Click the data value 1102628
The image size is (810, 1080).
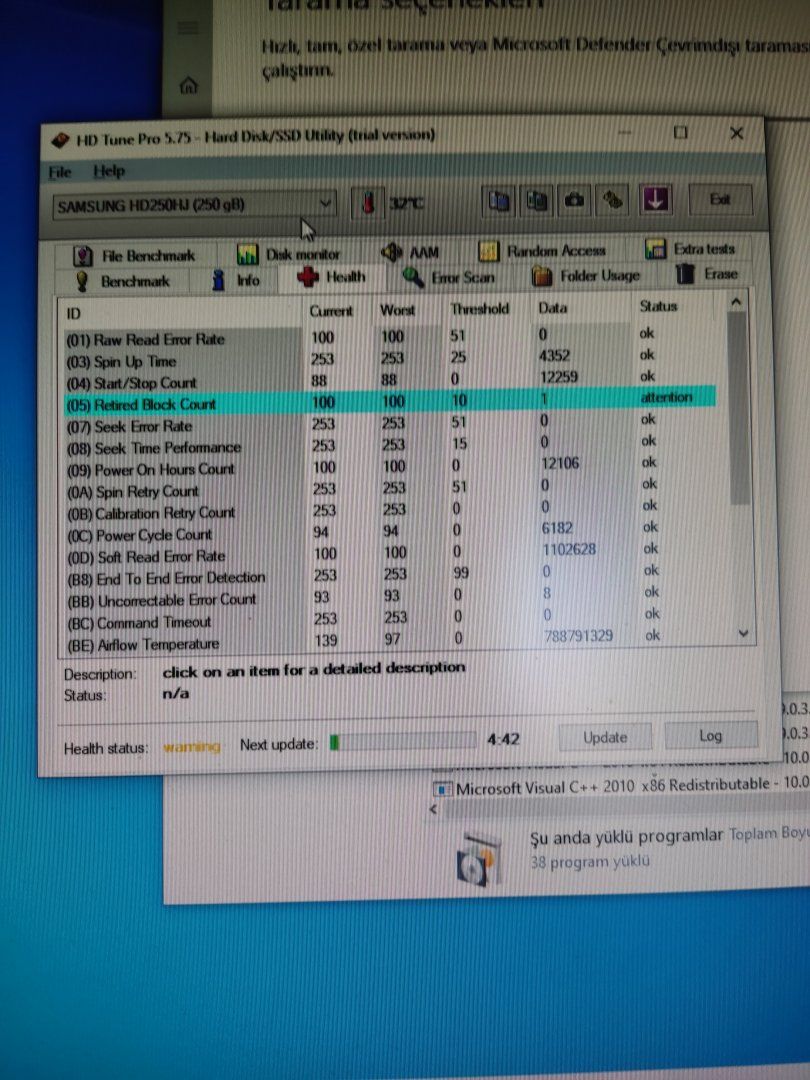569,550
